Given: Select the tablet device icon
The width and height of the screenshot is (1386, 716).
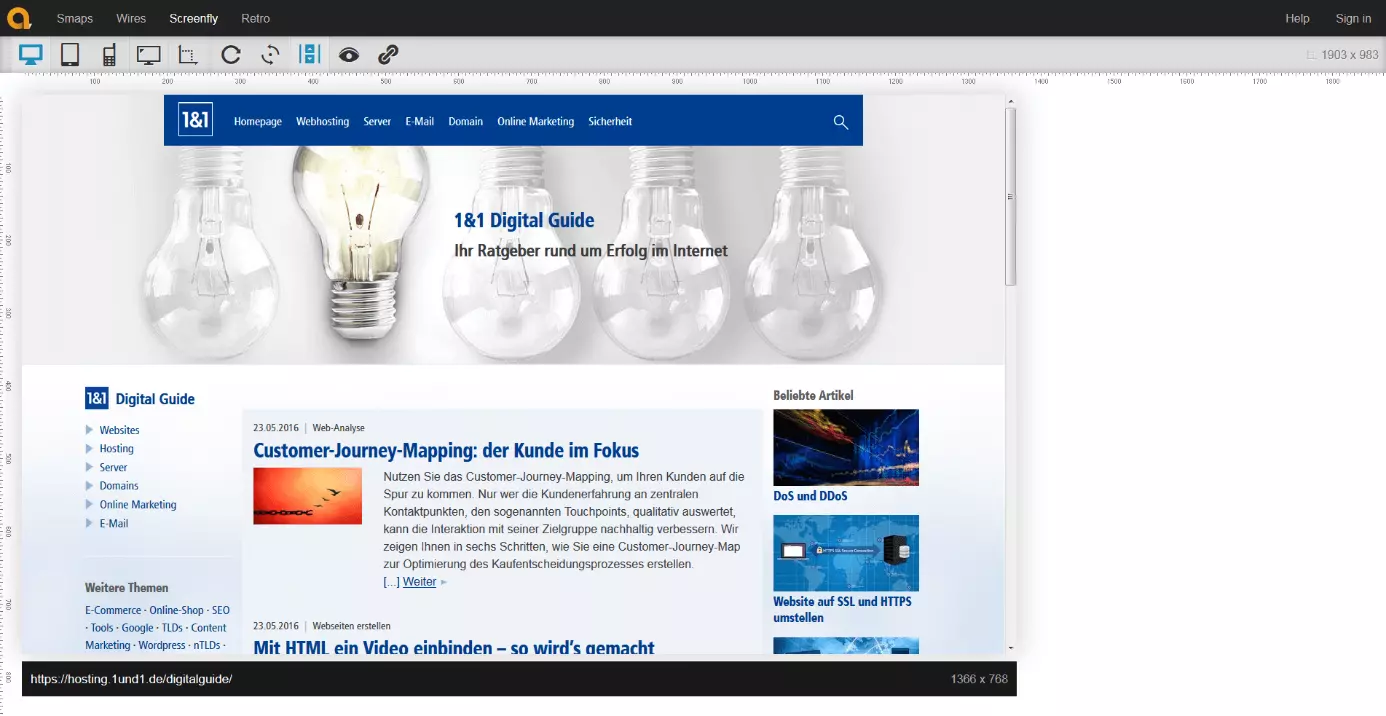Looking at the screenshot, I should 69,55.
